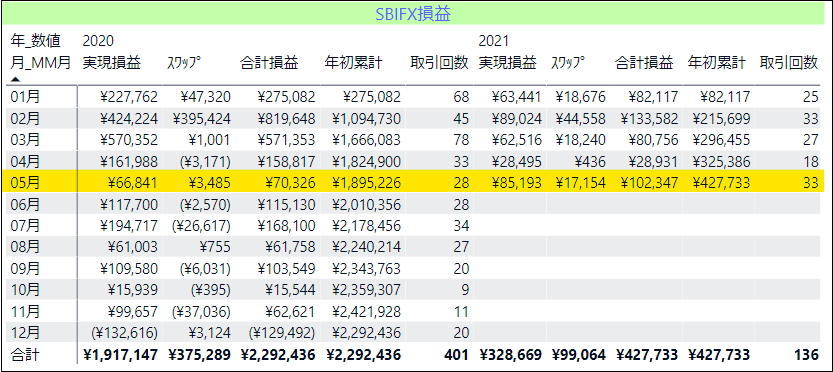Click the bold 401 trade count total
Image resolution: width=833 pixels, height=372 pixels.
[457, 354]
